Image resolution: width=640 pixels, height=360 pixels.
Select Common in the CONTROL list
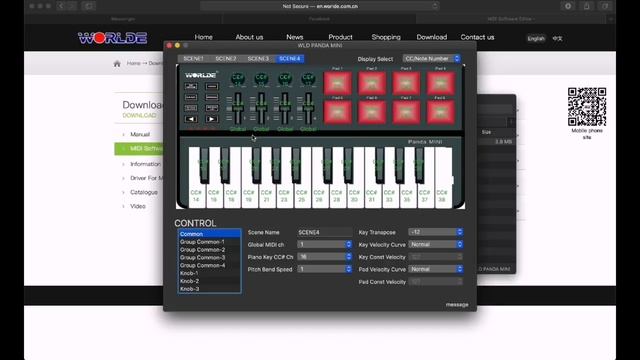coord(209,234)
